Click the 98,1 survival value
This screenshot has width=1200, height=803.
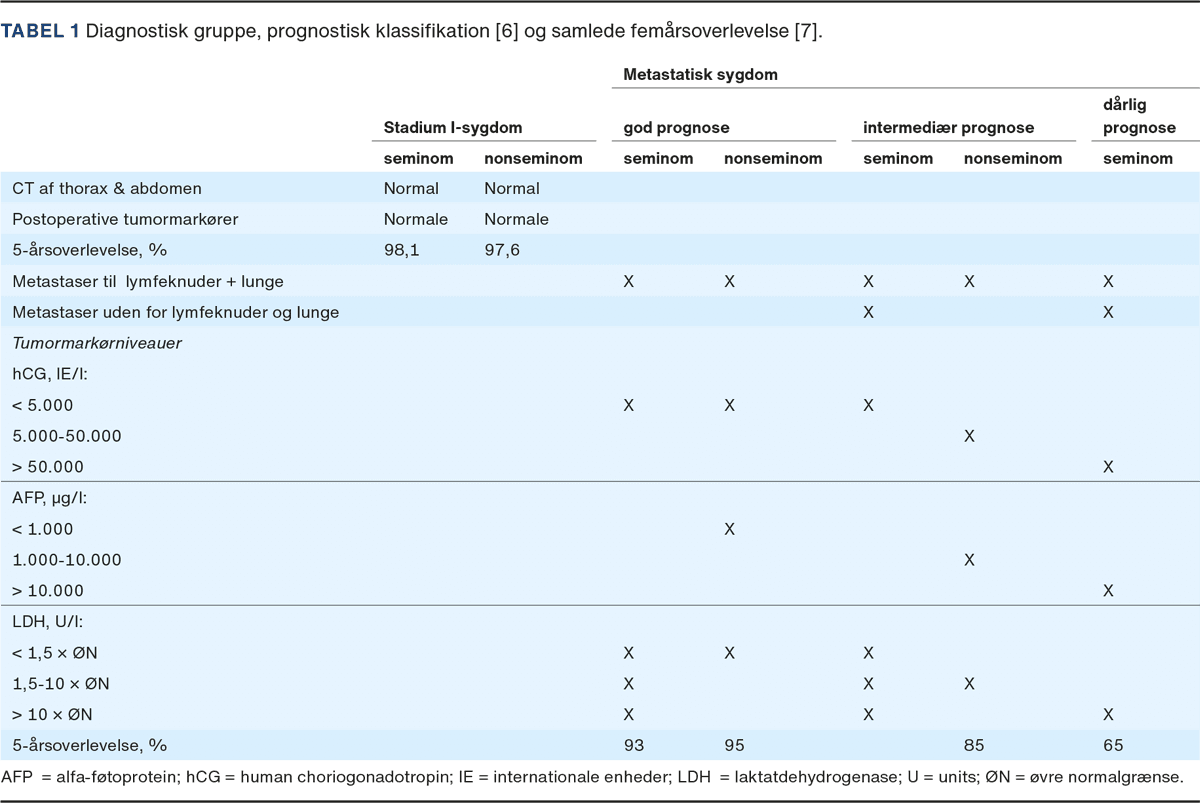(x=402, y=250)
